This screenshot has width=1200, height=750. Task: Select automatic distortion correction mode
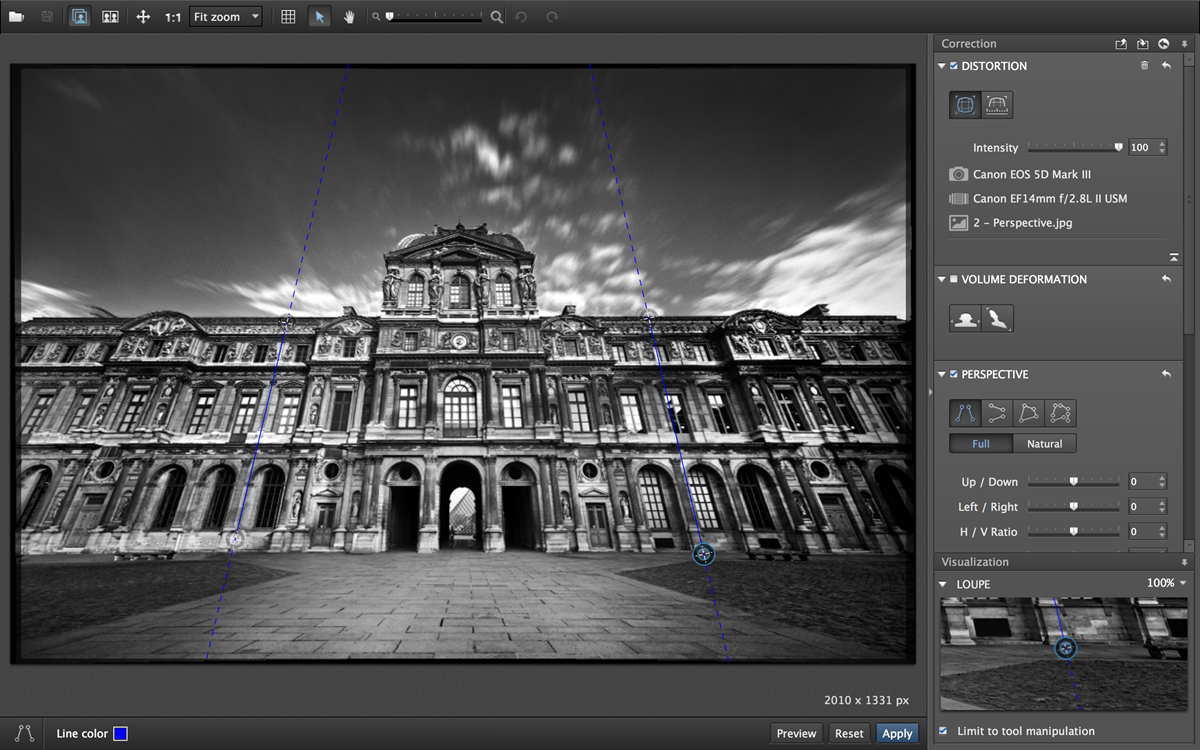pyautogui.click(x=965, y=104)
